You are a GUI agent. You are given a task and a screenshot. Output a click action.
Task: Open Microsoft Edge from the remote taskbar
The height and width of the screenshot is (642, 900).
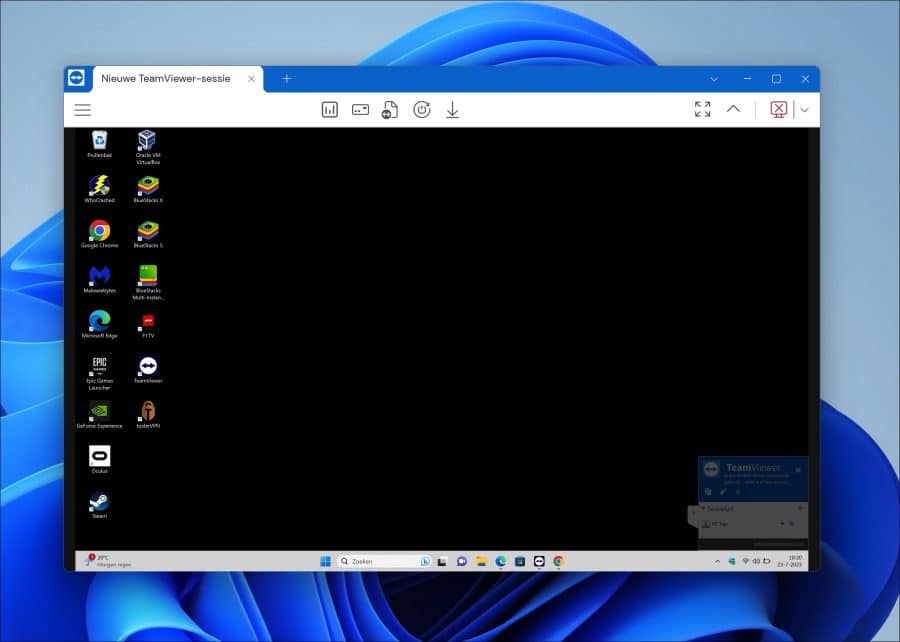(501, 561)
